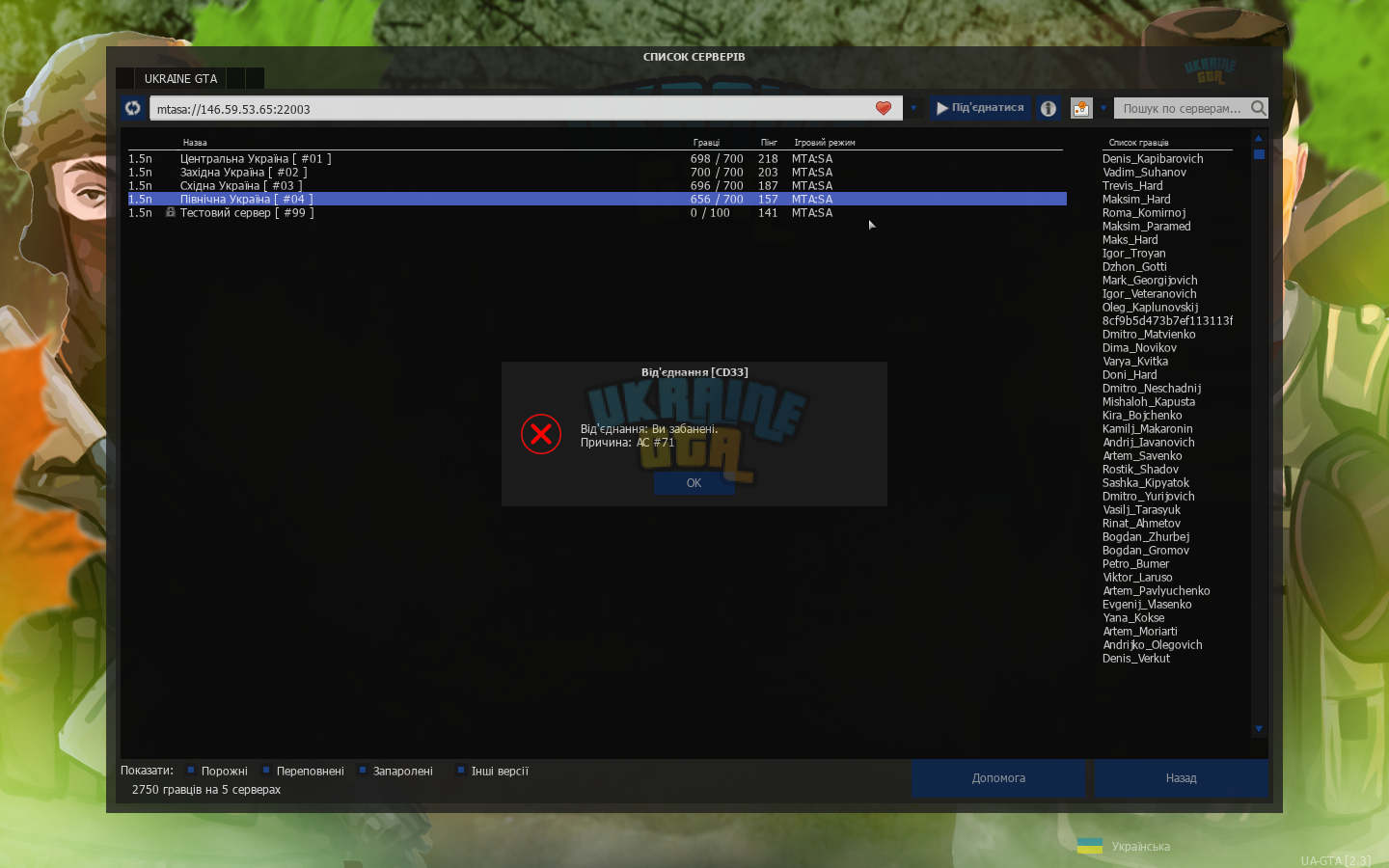Click player Kira_Bojchenko in player list
The width and height of the screenshot is (1389, 868).
pos(1142,415)
